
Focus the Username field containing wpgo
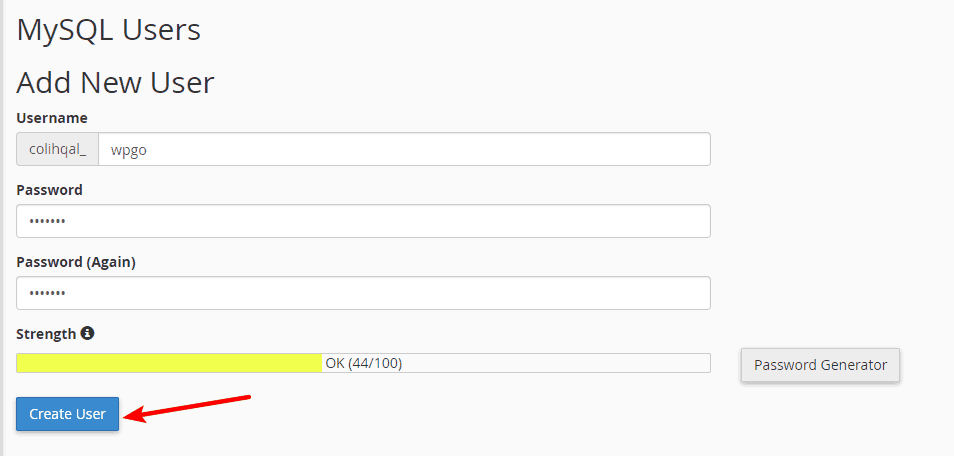pyautogui.click(x=404, y=149)
